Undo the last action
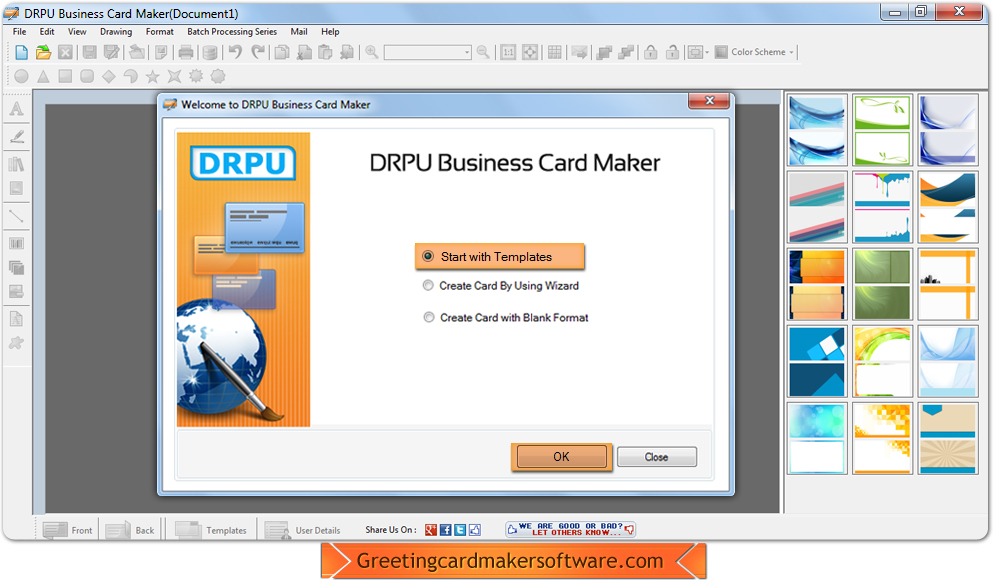This screenshot has width=993, height=580. (235, 52)
